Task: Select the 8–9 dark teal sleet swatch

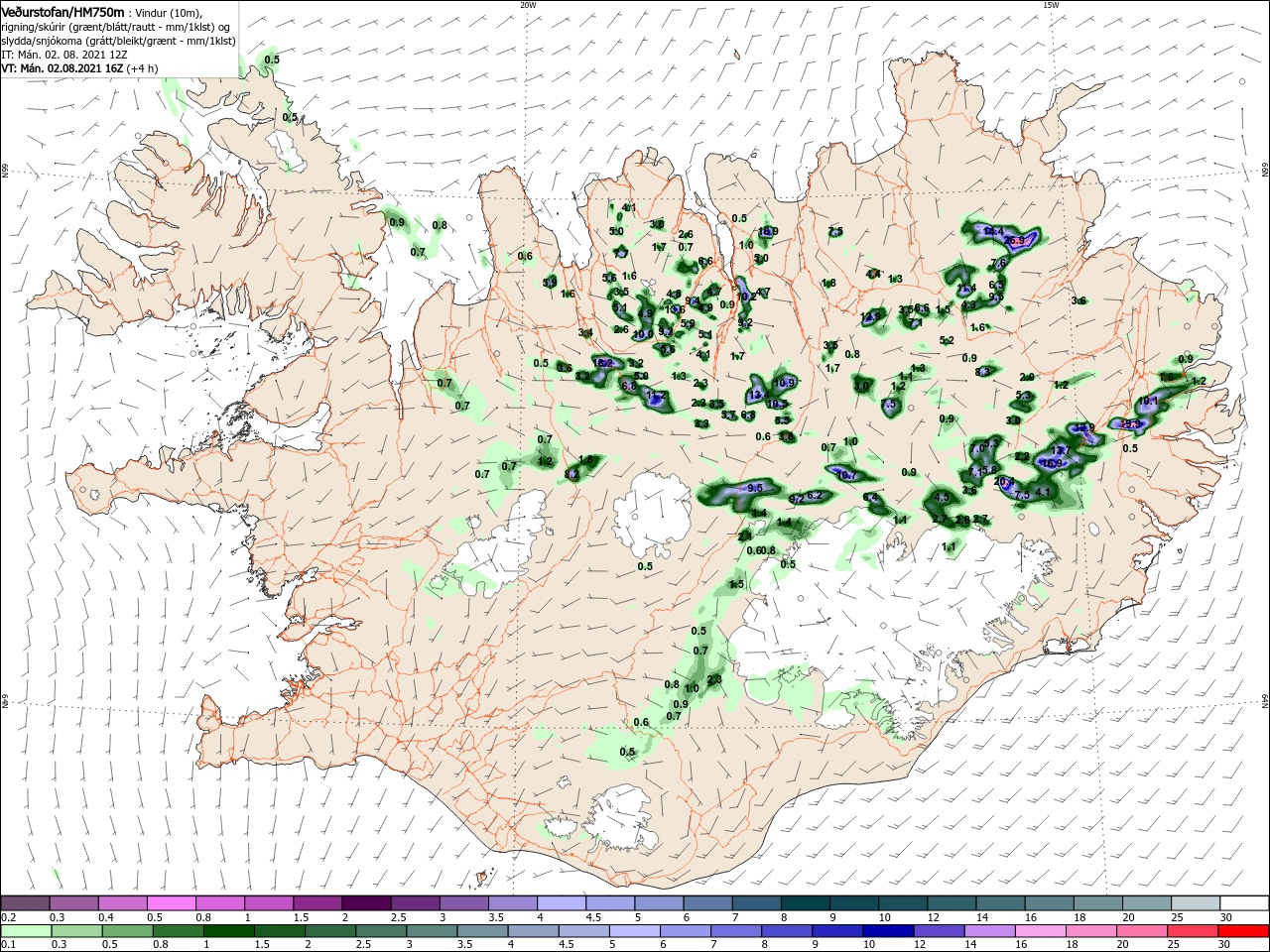Action: pos(804,902)
